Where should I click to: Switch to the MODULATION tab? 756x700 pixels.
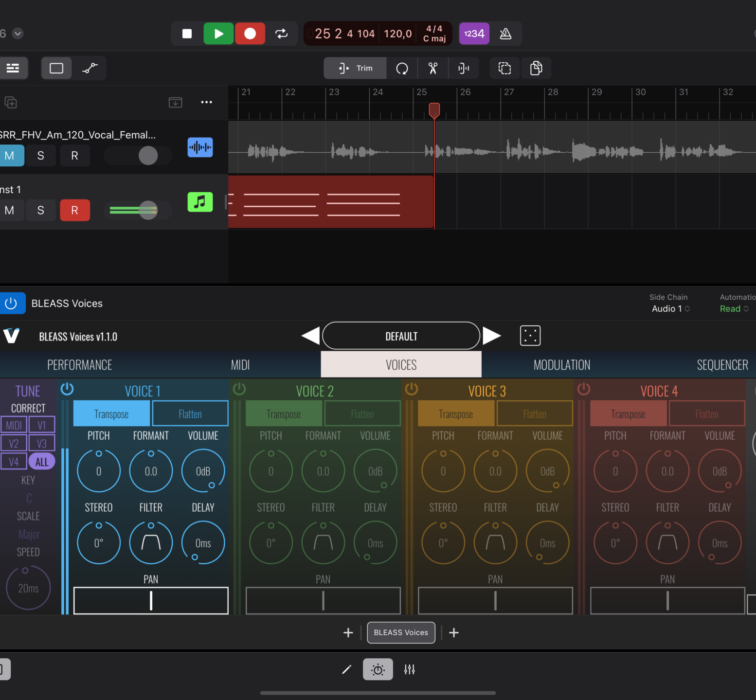tap(561, 365)
